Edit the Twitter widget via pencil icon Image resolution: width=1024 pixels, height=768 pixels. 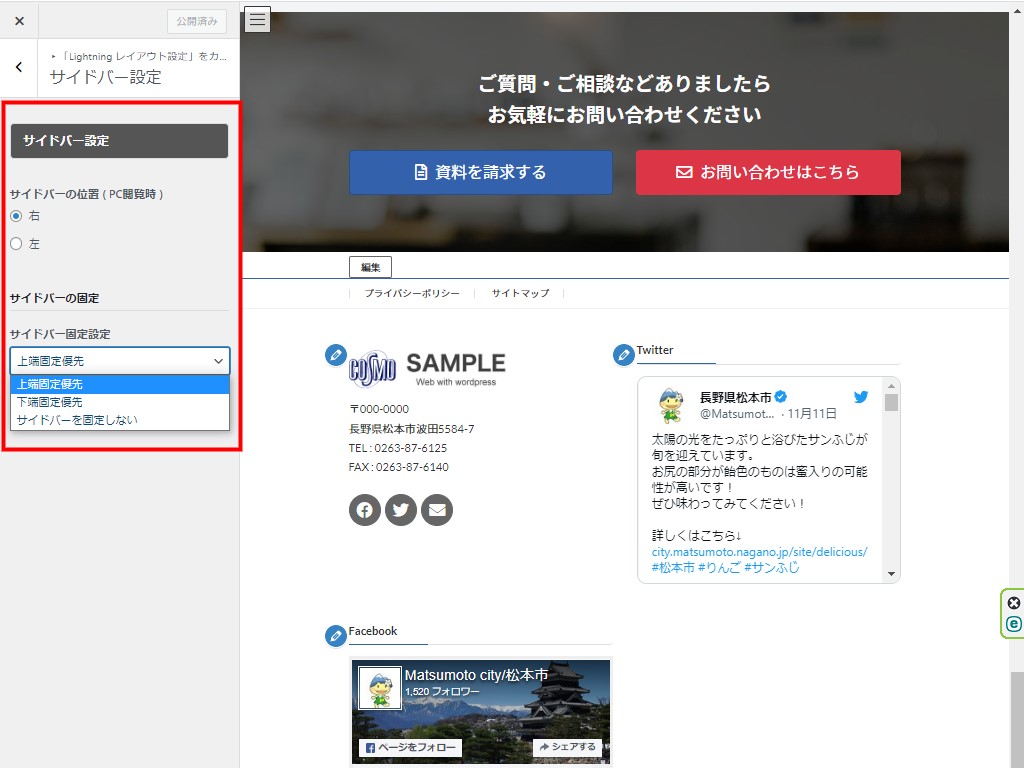pyautogui.click(x=623, y=354)
